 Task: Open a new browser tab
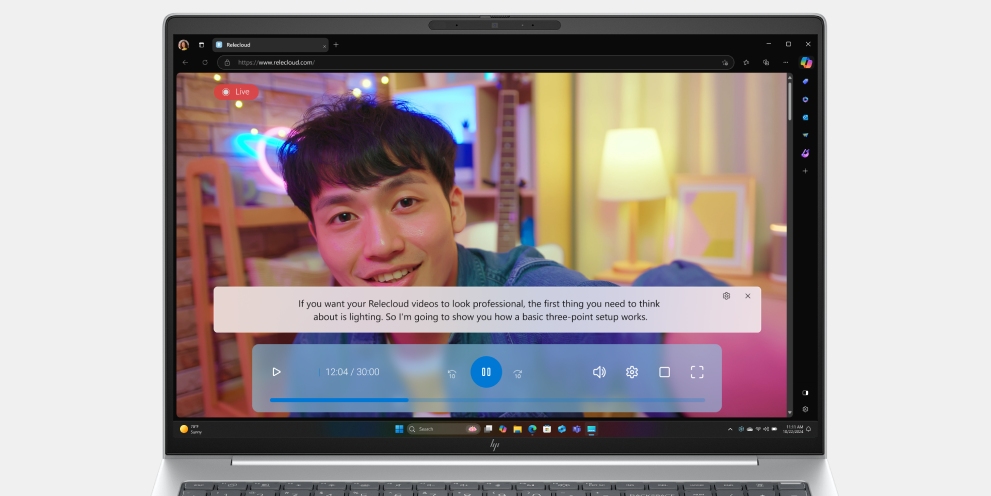336,45
